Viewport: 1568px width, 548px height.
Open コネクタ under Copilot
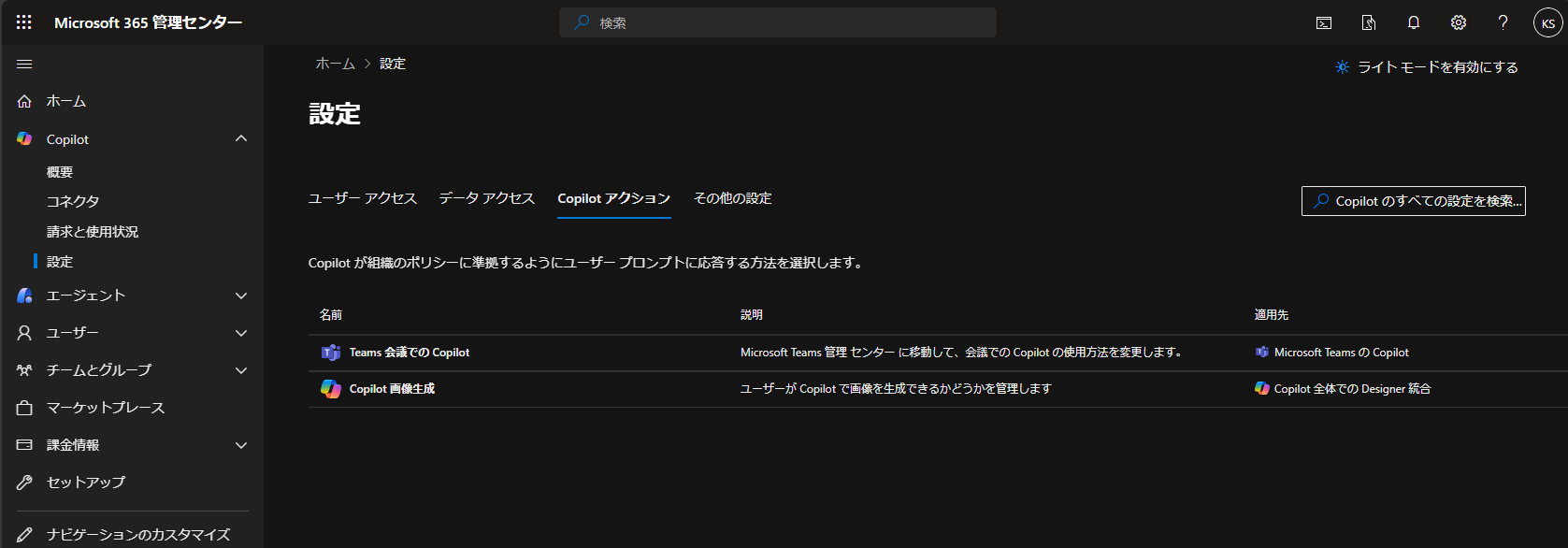pyautogui.click(x=73, y=201)
